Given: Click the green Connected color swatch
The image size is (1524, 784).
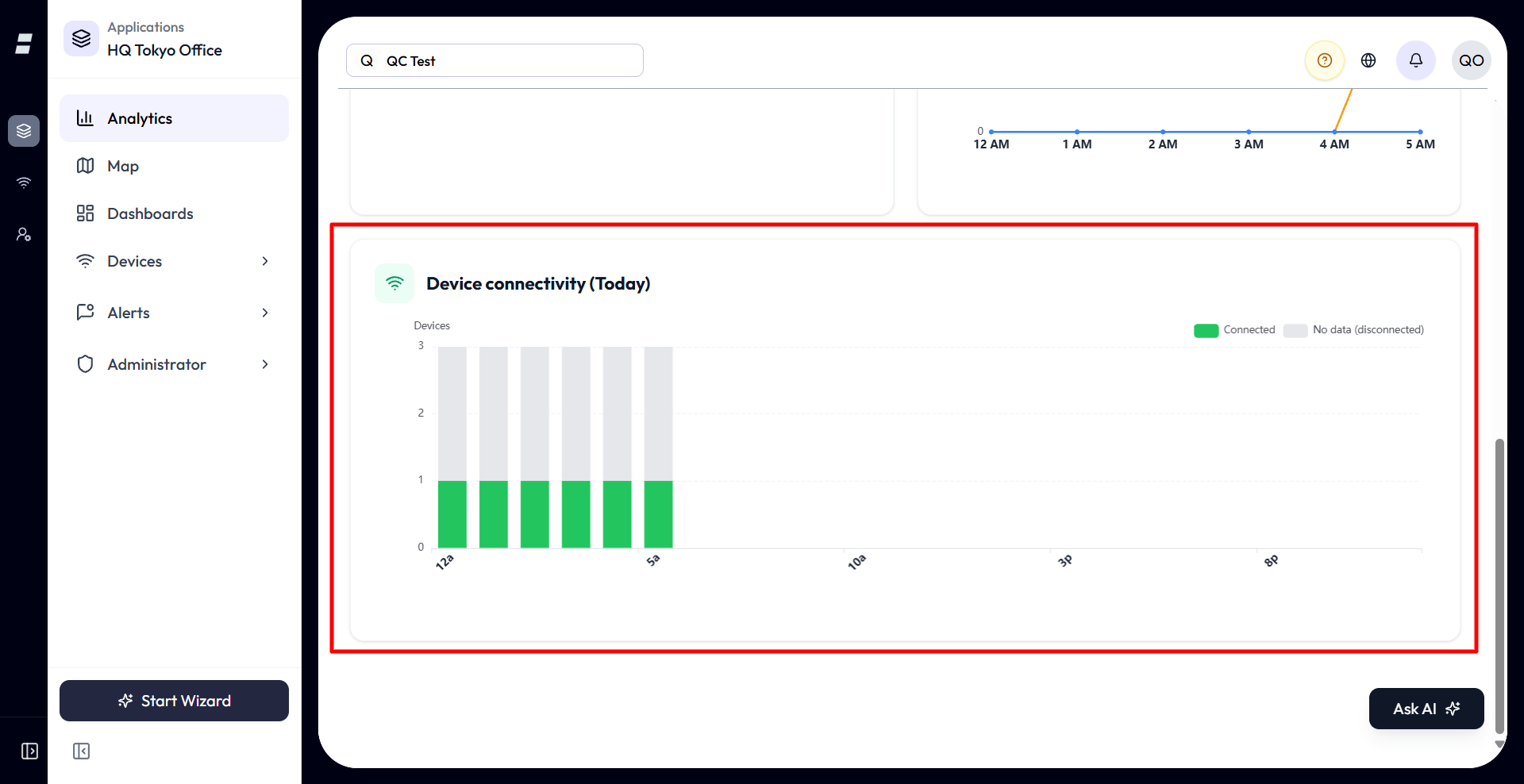Looking at the screenshot, I should [x=1206, y=331].
